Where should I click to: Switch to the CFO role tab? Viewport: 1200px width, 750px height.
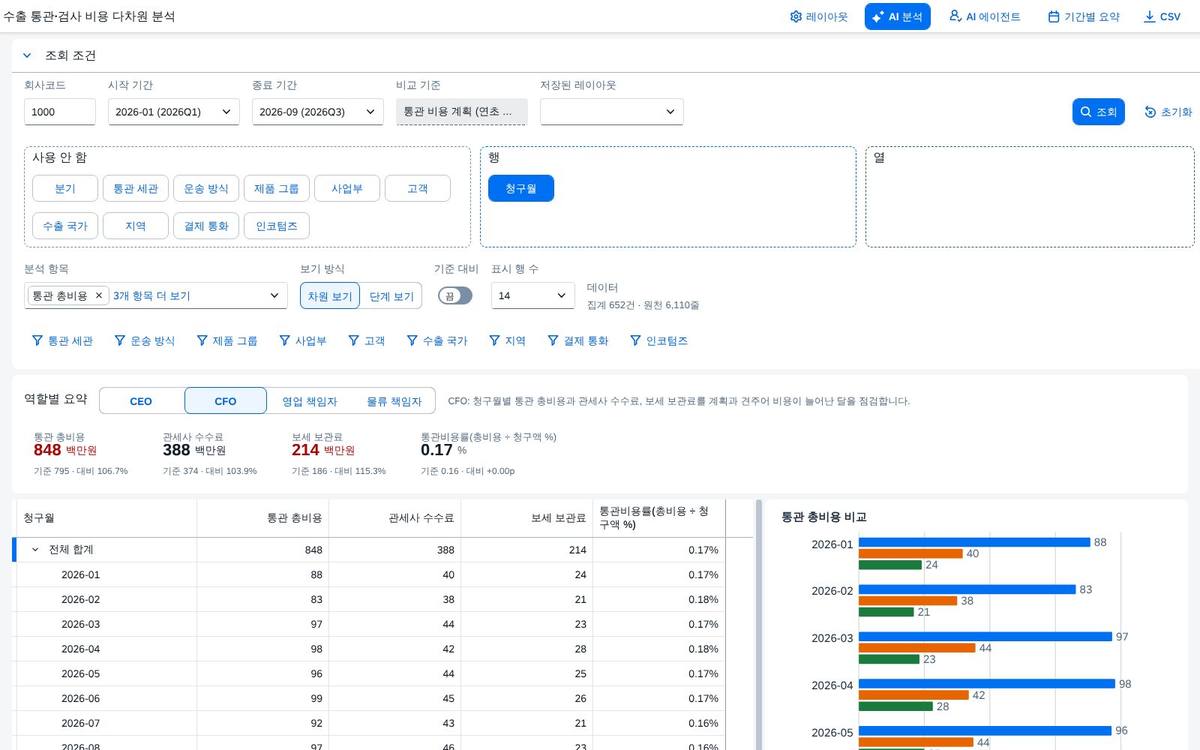(x=226, y=401)
